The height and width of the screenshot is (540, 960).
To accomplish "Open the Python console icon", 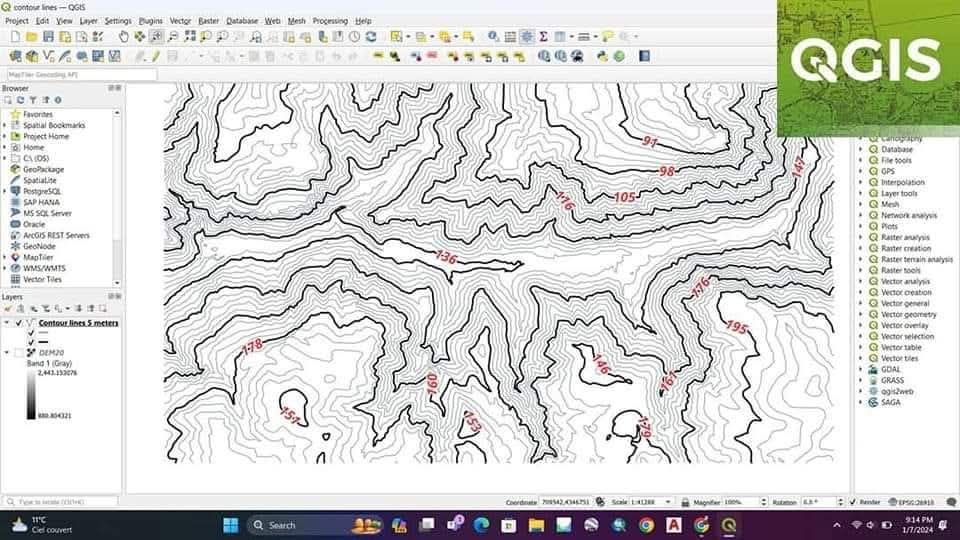I will tap(602, 56).
